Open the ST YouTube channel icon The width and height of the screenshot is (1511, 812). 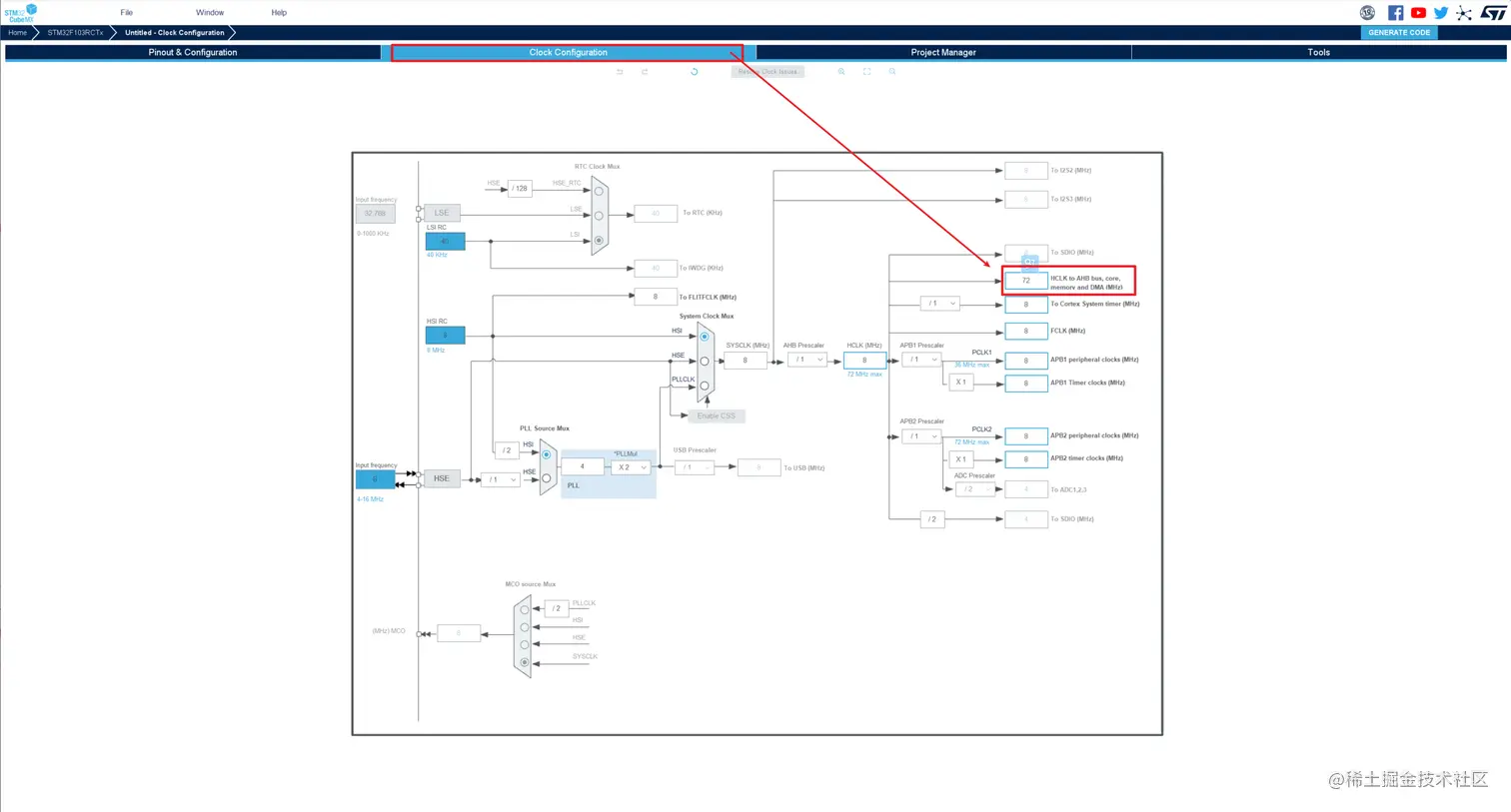tap(1418, 13)
